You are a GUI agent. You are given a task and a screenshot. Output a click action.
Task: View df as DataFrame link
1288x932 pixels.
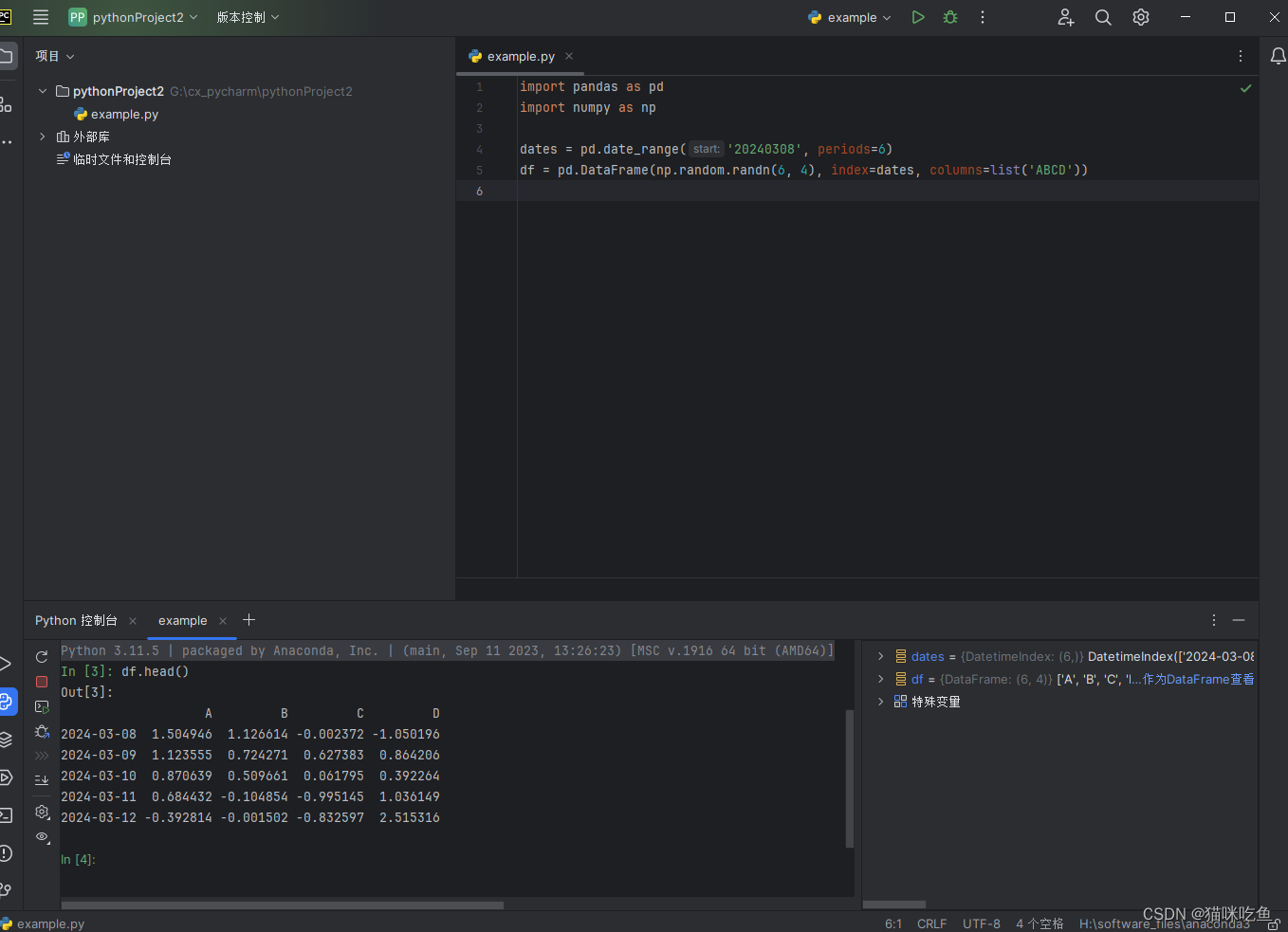(1198, 679)
